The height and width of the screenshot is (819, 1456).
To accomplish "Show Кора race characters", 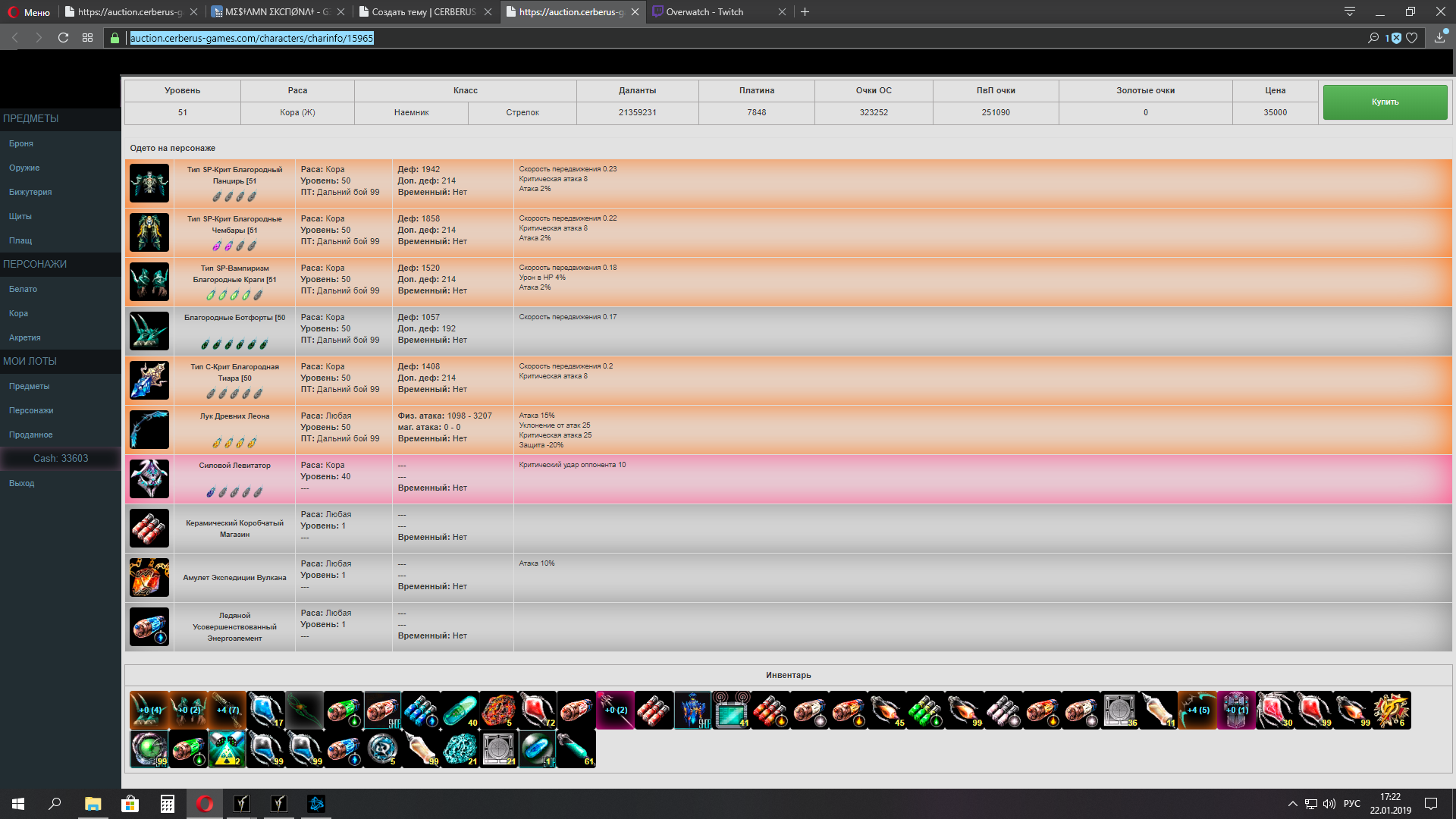I will click(x=18, y=313).
